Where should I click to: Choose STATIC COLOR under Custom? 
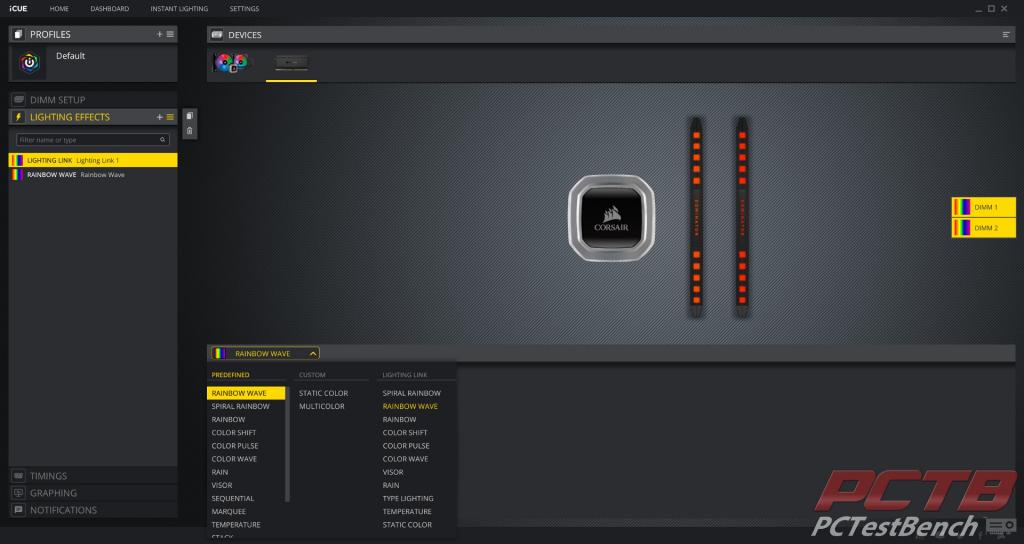click(323, 393)
